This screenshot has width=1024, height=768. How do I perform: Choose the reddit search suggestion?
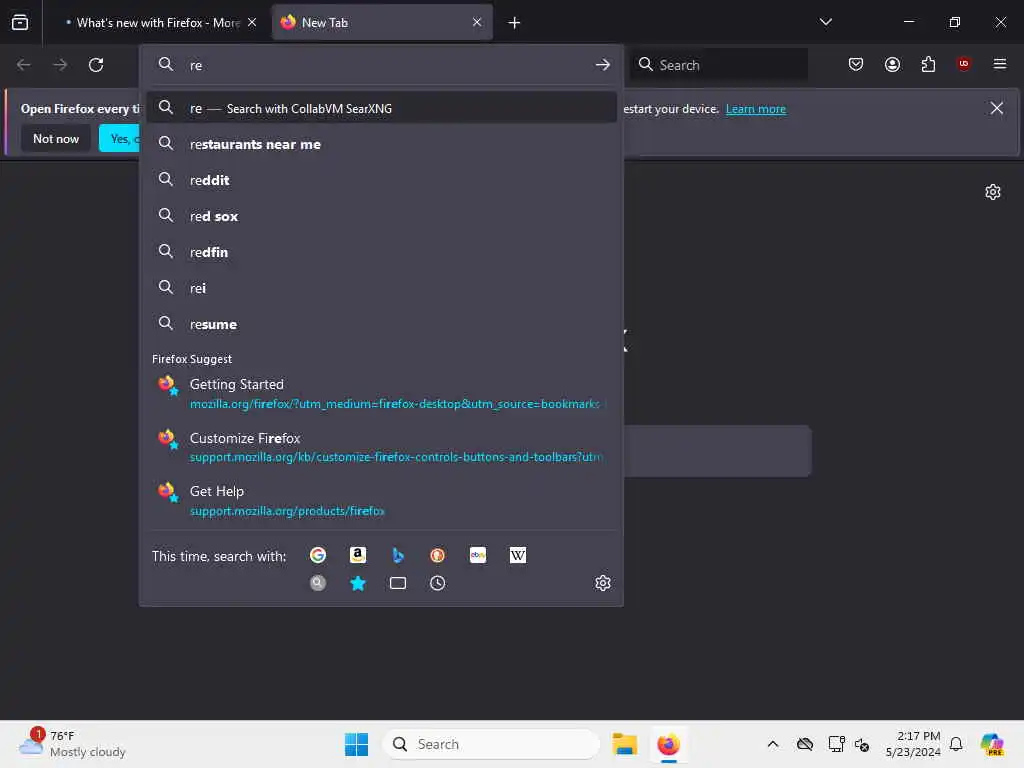(382, 180)
